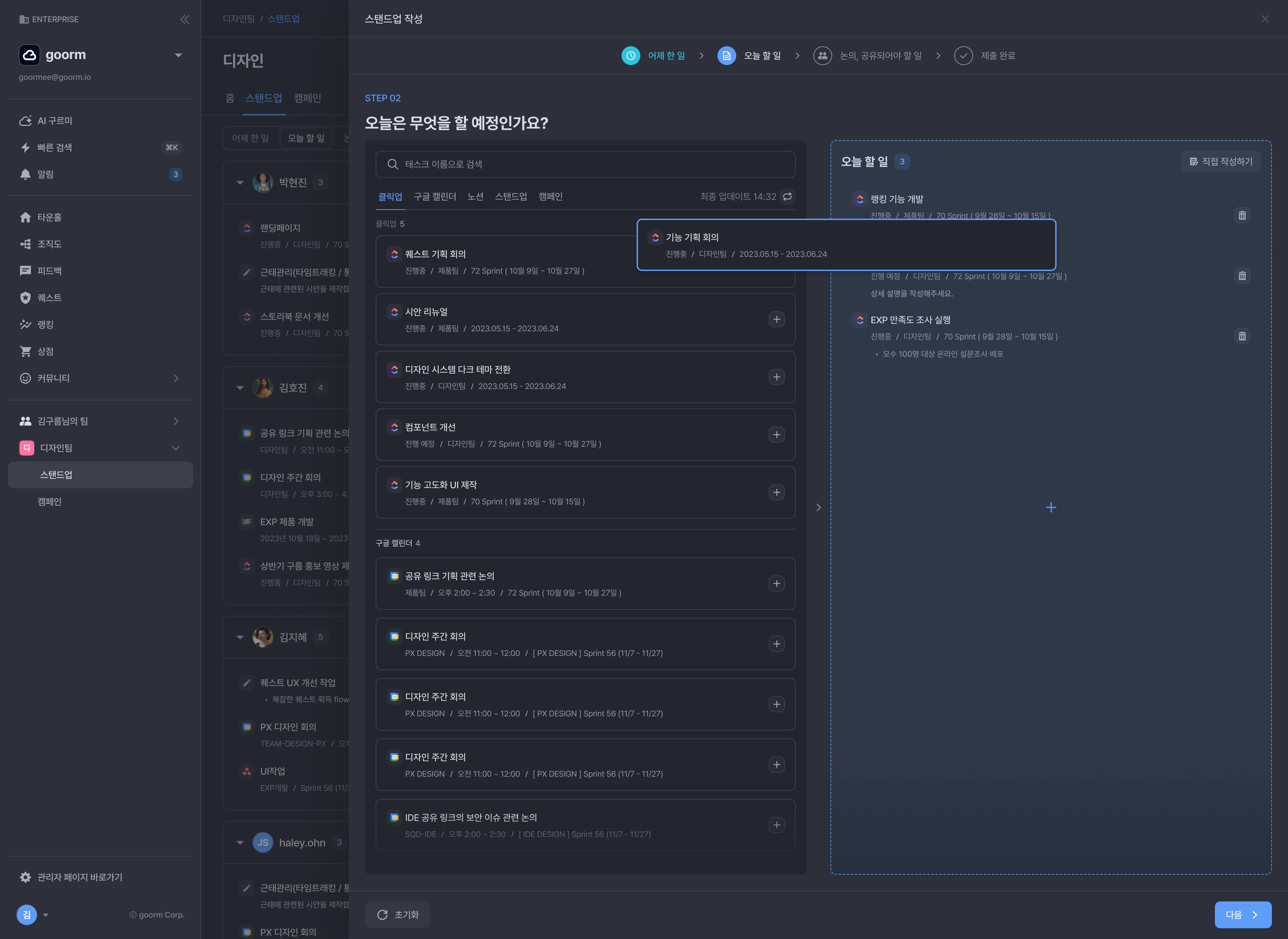Select the dragged 기능 기획 회의 card

point(846,245)
